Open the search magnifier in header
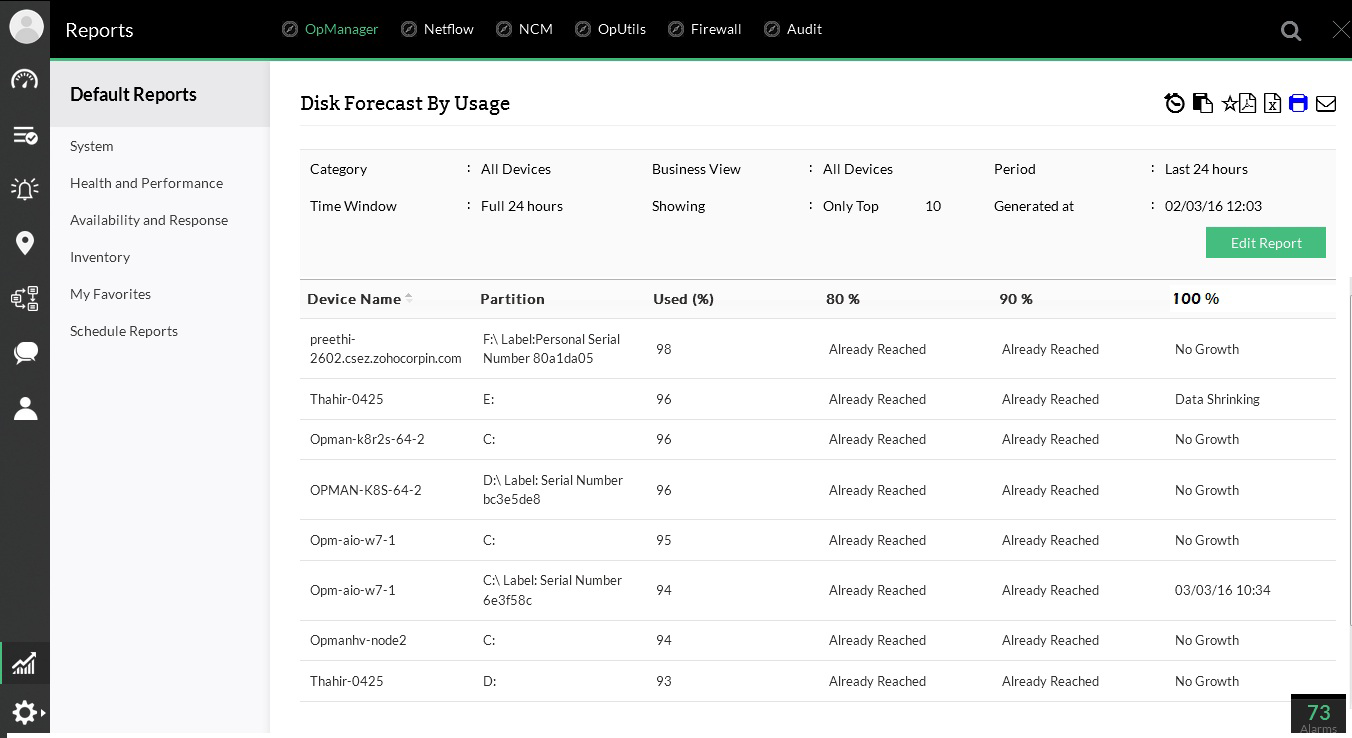Screen dimensions: 1352x738 [x=1291, y=31]
